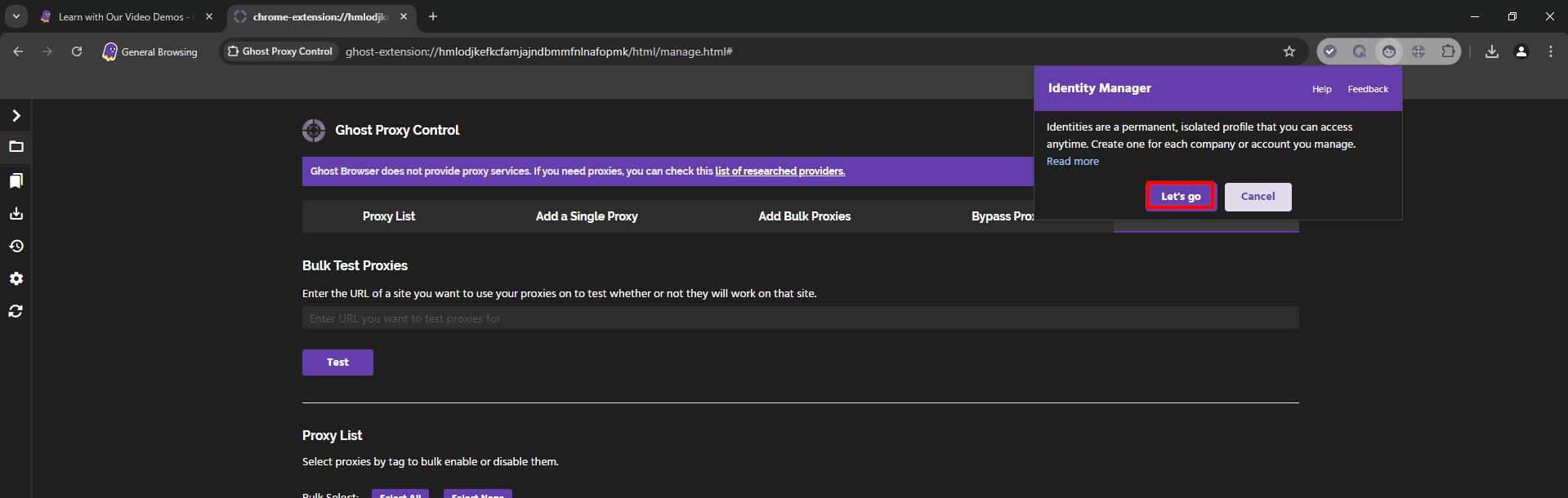Click the Identity Manager face icon in the toolbar

pos(1389,51)
